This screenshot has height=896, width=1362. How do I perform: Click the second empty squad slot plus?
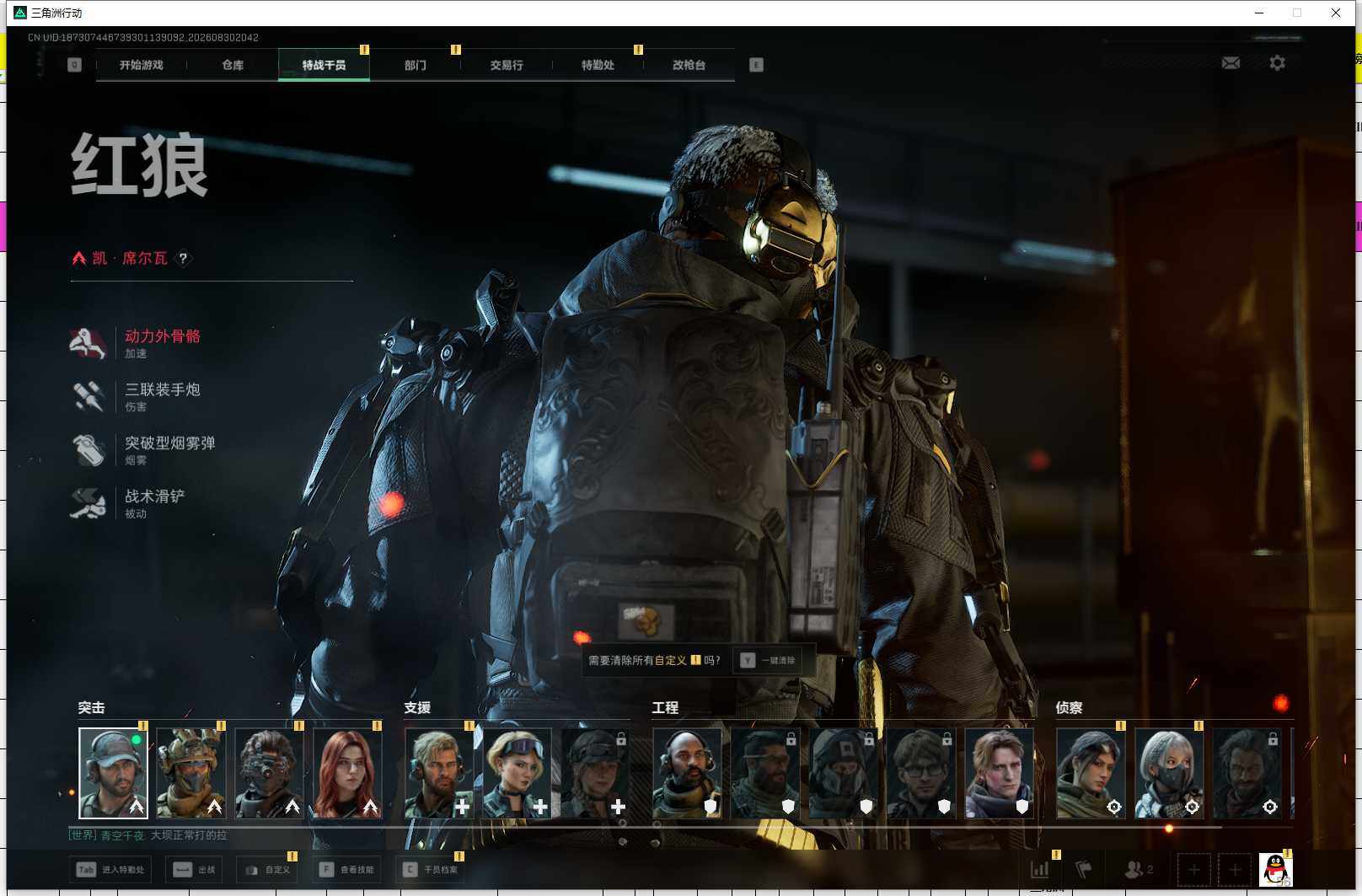[1235, 869]
